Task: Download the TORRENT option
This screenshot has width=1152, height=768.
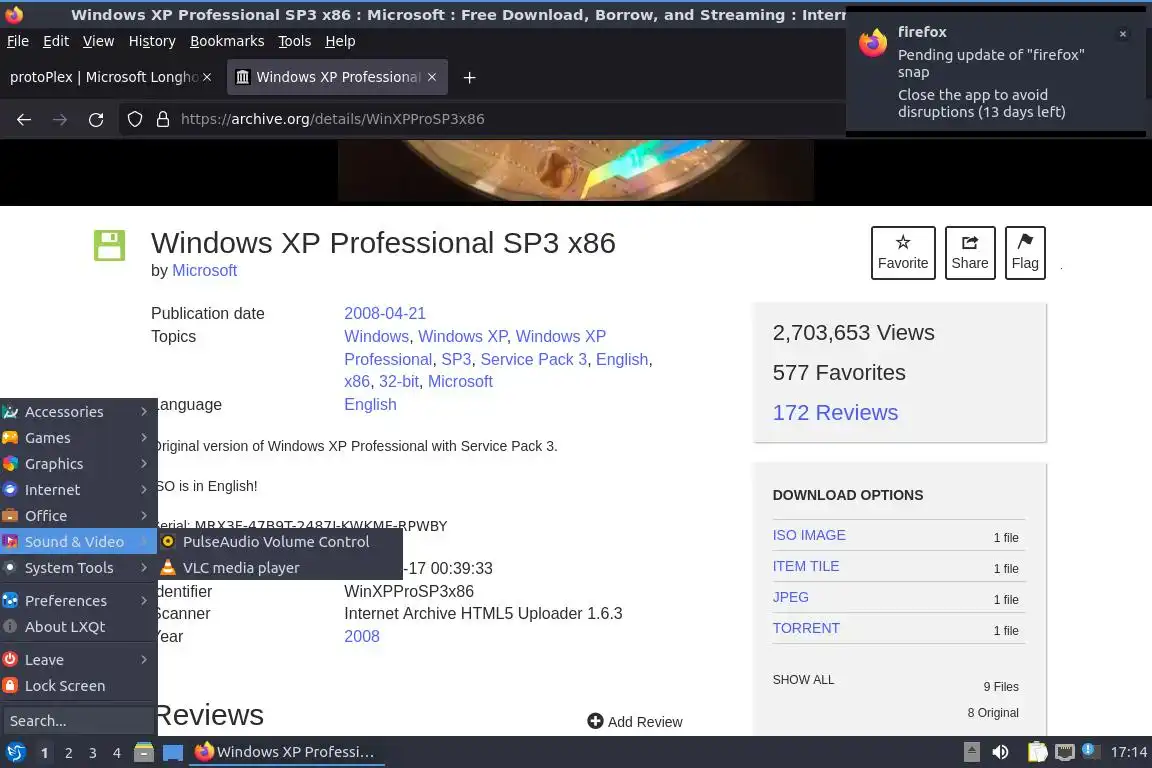Action: pos(806,628)
